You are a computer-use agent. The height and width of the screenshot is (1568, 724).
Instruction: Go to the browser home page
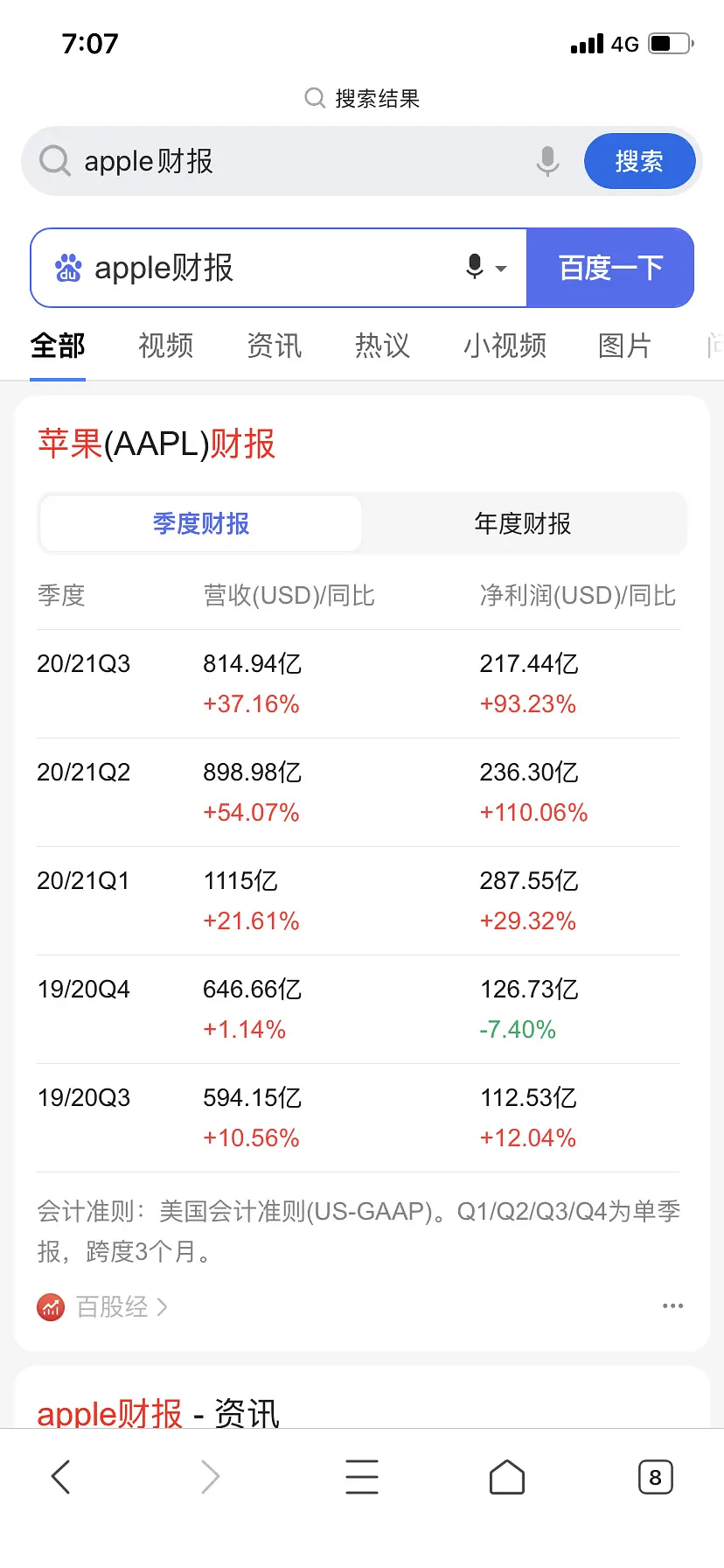[507, 1476]
